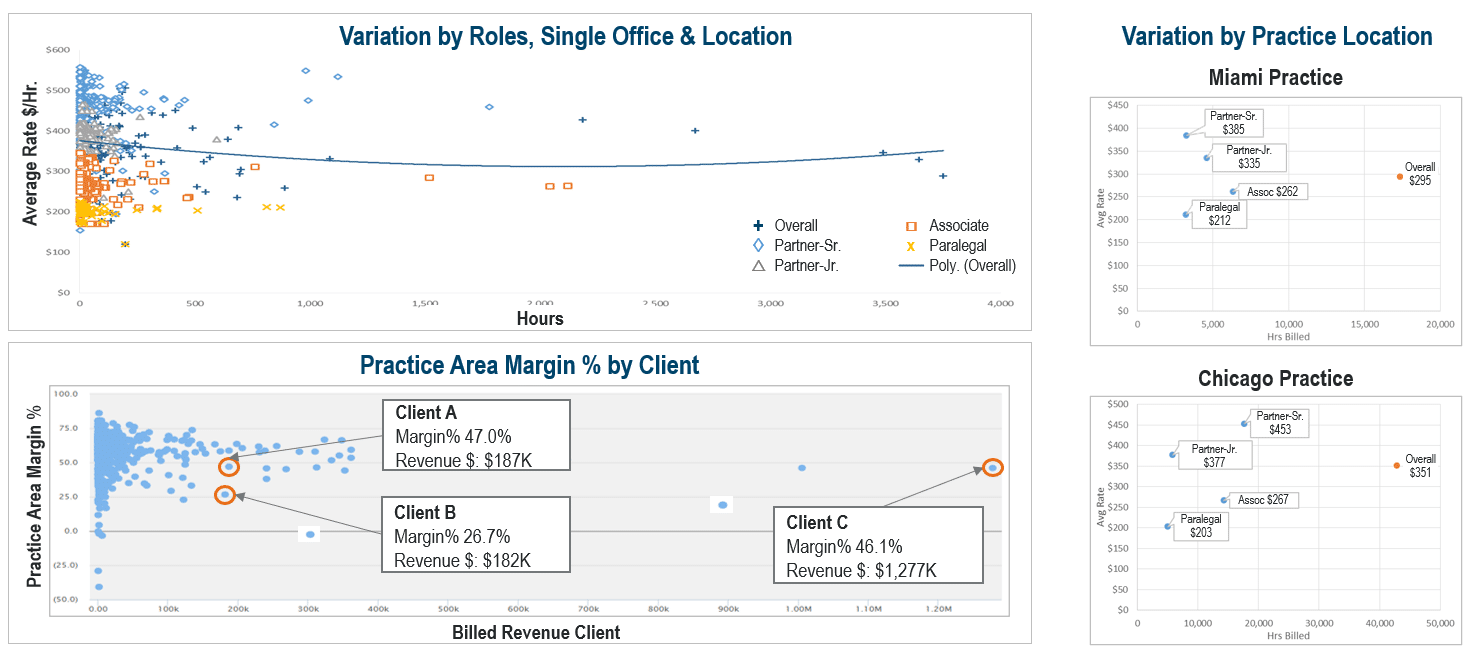
Task: Select the circled Client A data point
Action: (229, 467)
